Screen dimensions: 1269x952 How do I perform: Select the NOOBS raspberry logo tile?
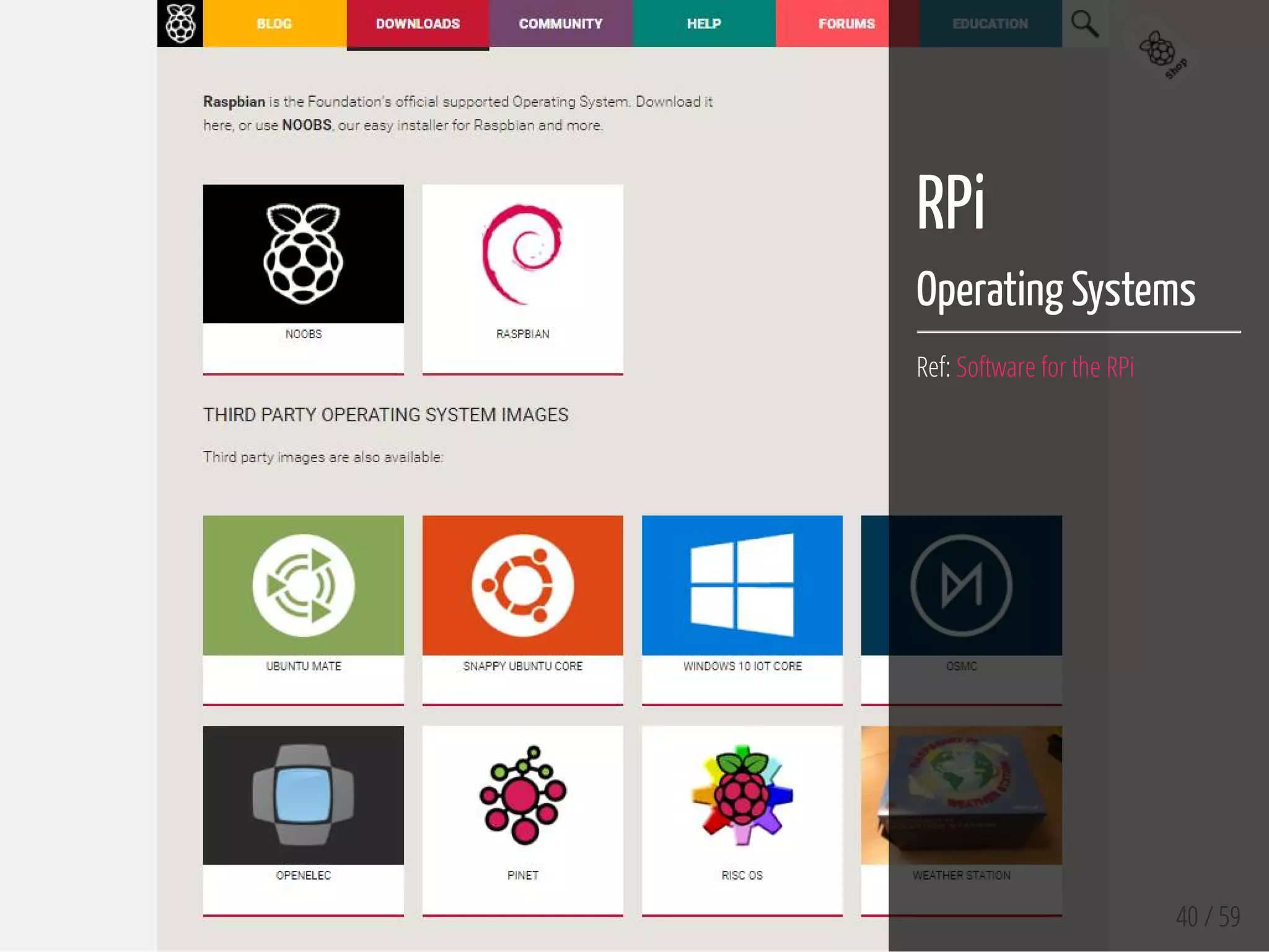(x=304, y=254)
